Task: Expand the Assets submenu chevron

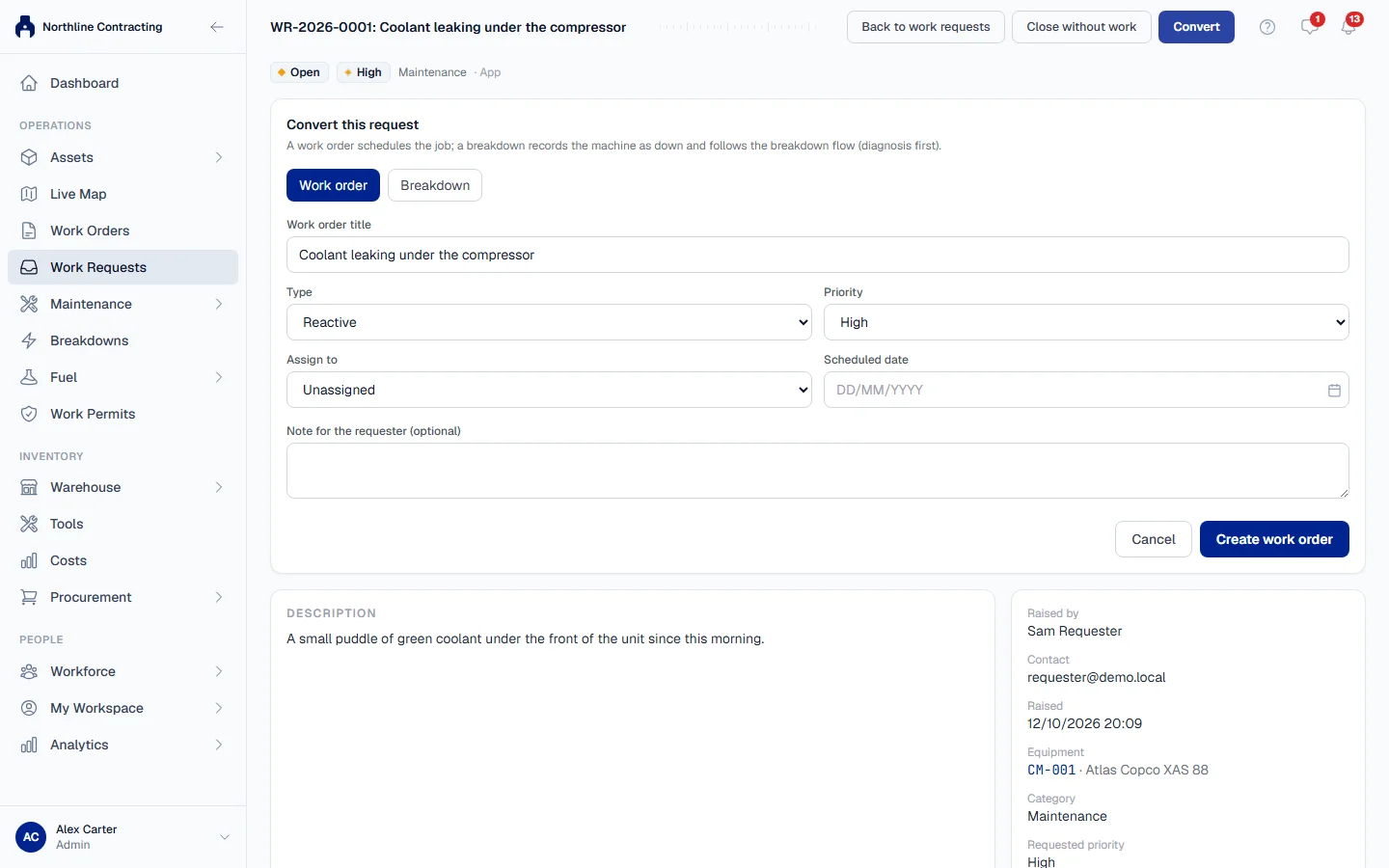Action: coord(219,157)
